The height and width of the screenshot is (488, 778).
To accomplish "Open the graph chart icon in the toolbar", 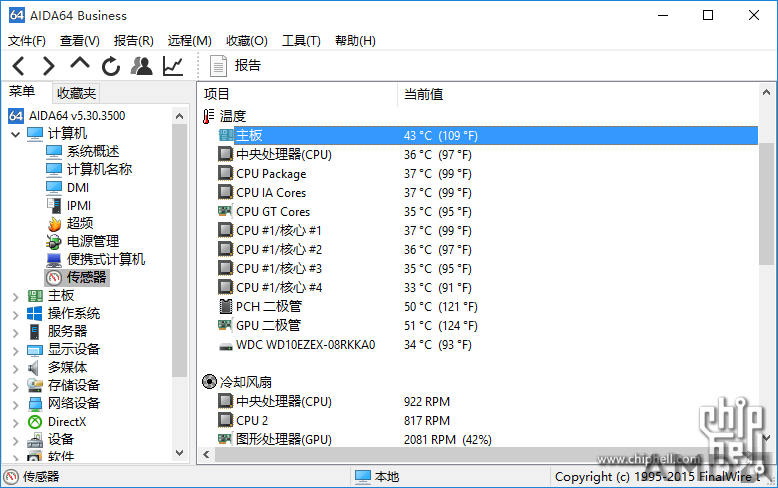I will 173,66.
